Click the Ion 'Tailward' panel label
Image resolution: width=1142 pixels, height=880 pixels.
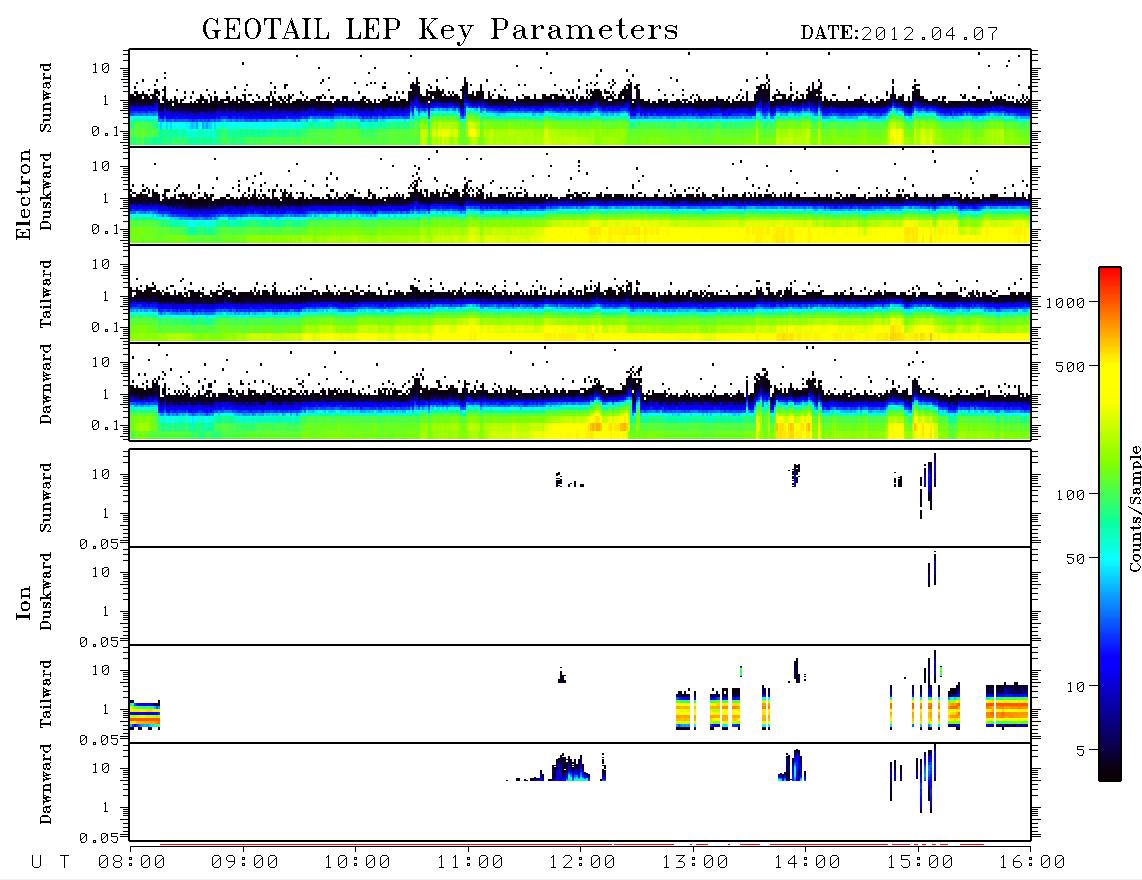[46, 694]
